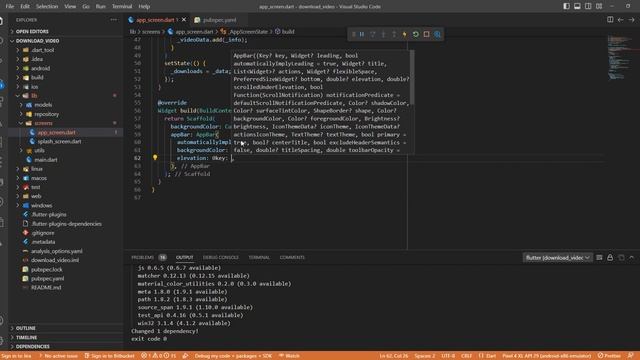Maximize the bottom panel with the chevron
This screenshot has width=640, height=360.
coord(631,258)
